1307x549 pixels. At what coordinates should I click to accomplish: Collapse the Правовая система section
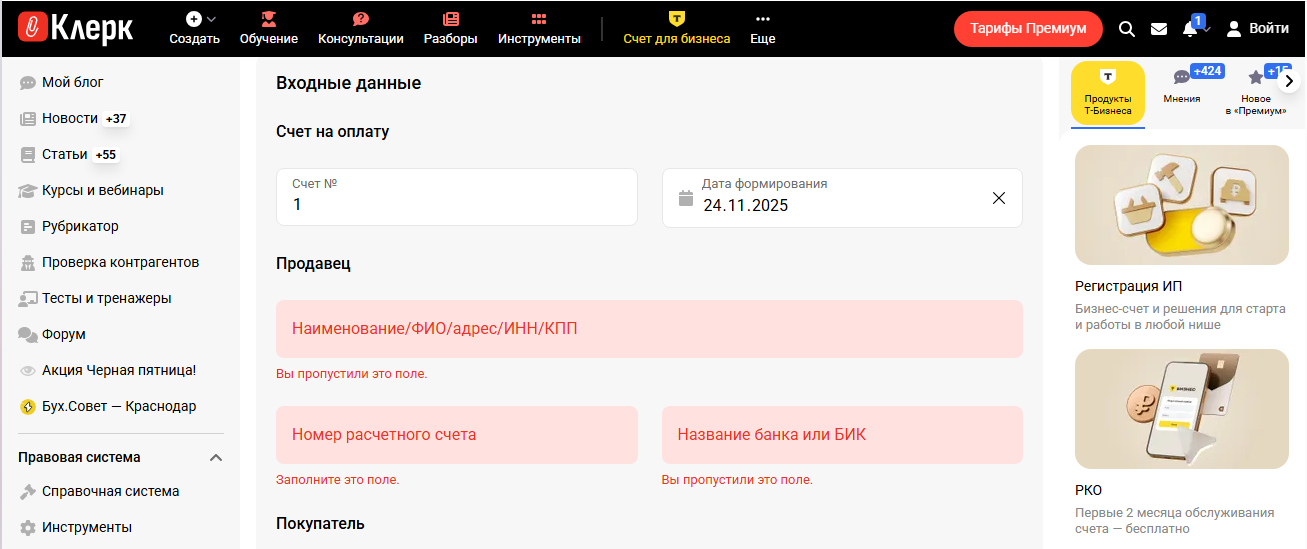[215, 458]
